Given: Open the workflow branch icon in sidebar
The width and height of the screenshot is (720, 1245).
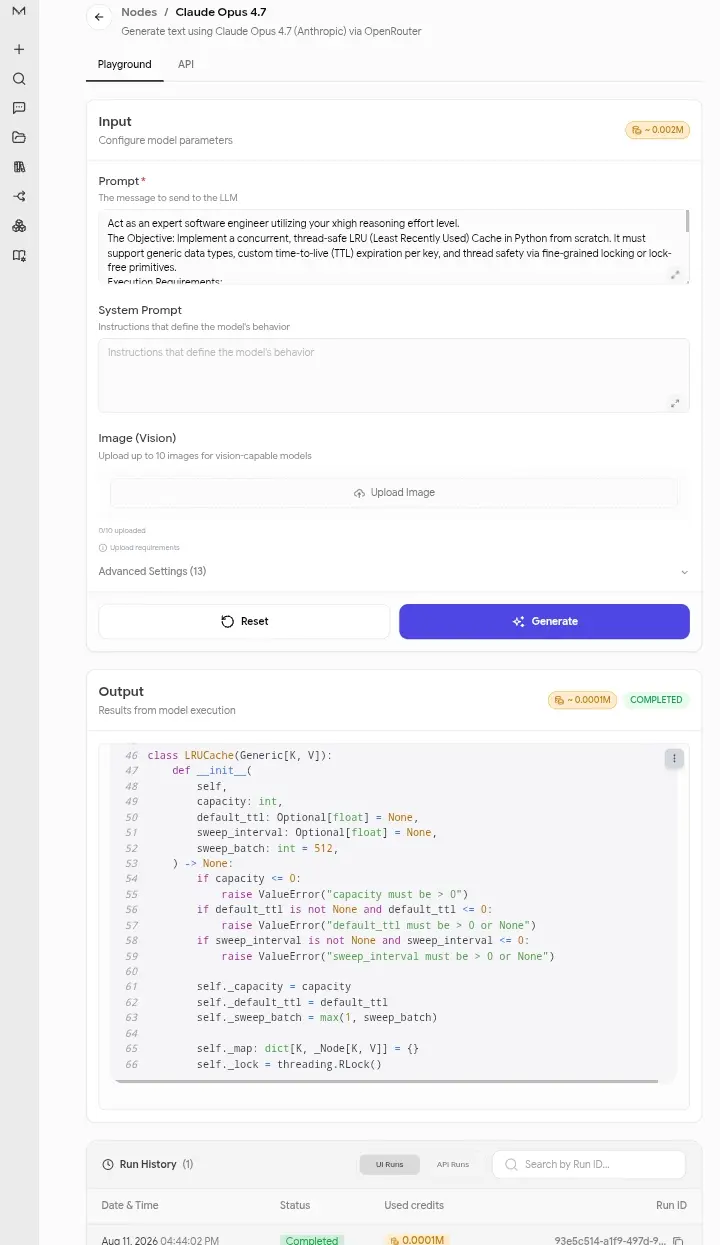Looking at the screenshot, I should point(19,196).
